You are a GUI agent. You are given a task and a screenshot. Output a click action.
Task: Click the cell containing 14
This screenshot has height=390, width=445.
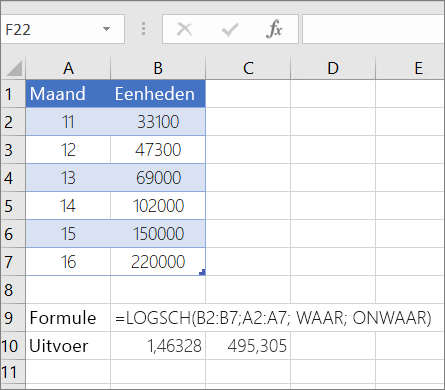click(68, 206)
